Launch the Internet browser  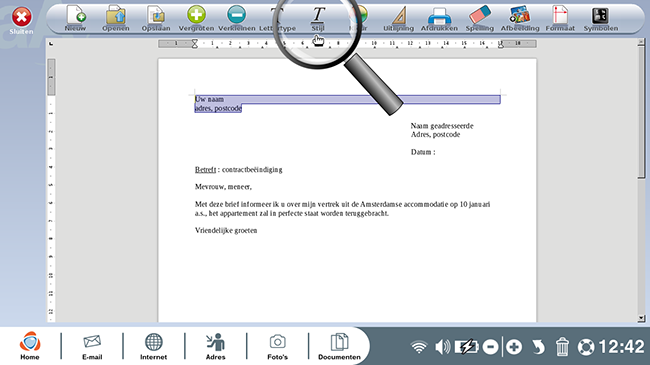pyautogui.click(x=153, y=346)
